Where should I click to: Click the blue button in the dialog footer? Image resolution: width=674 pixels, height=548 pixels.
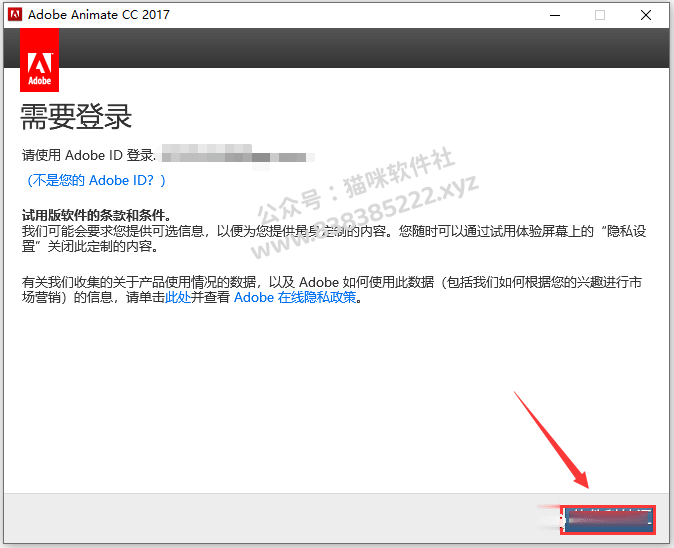pos(608,520)
